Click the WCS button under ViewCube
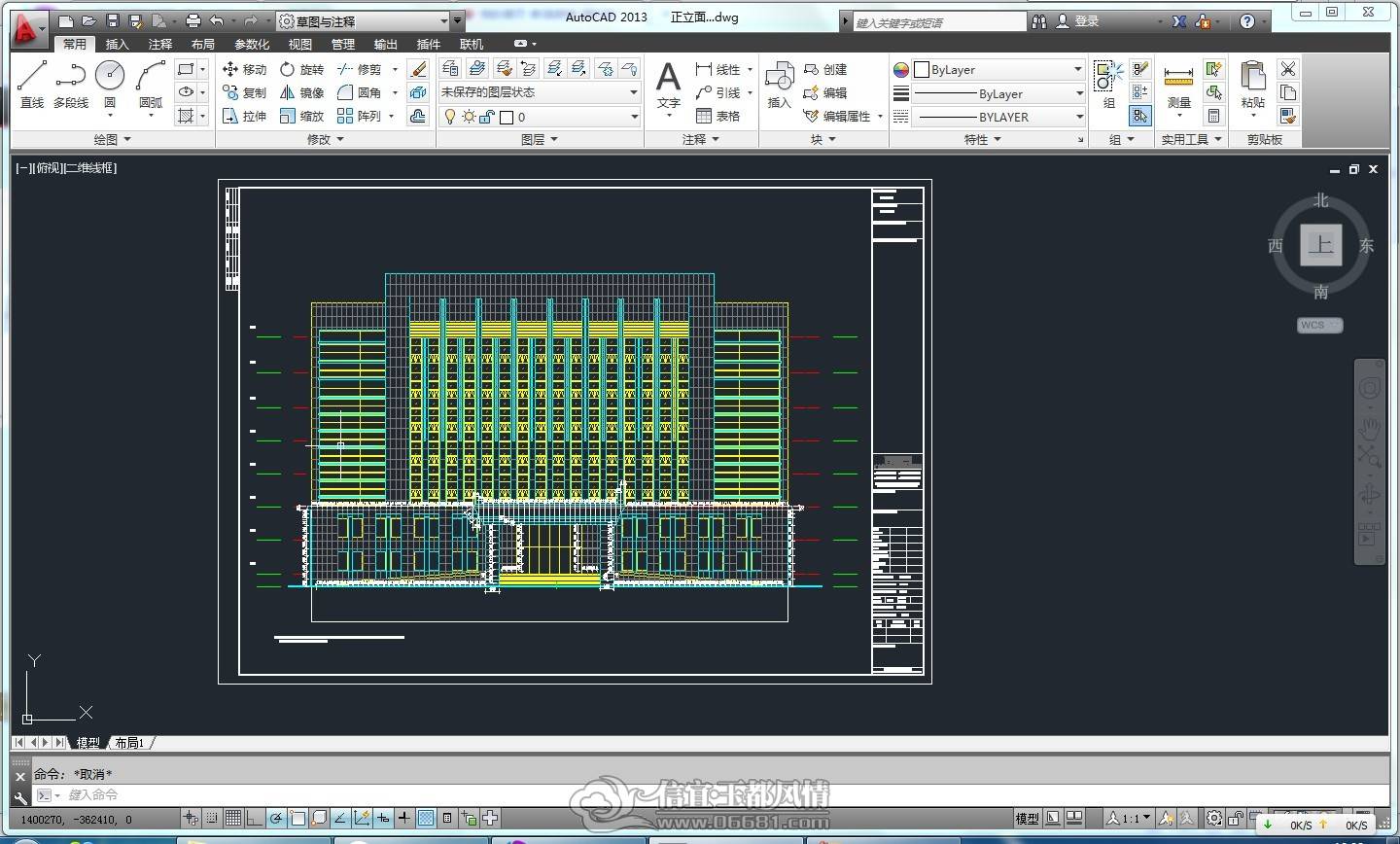1400x844 pixels. click(1319, 325)
